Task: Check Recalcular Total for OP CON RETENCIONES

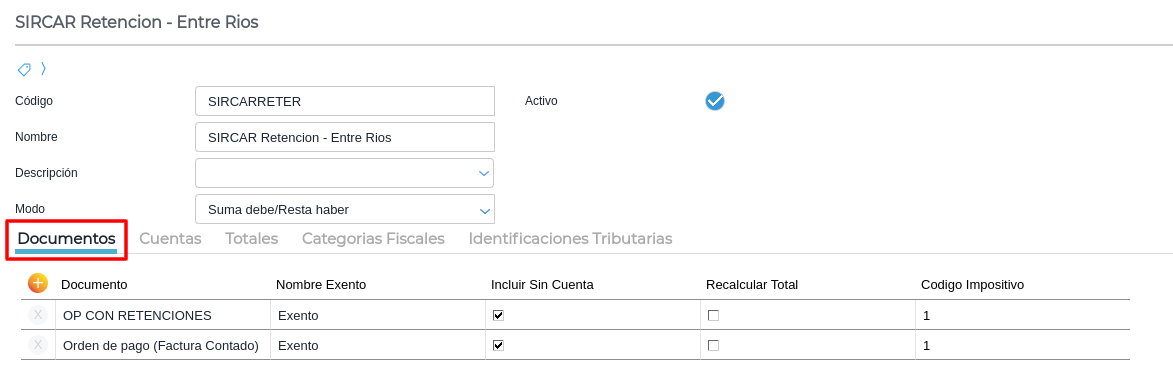Action: point(714,315)
